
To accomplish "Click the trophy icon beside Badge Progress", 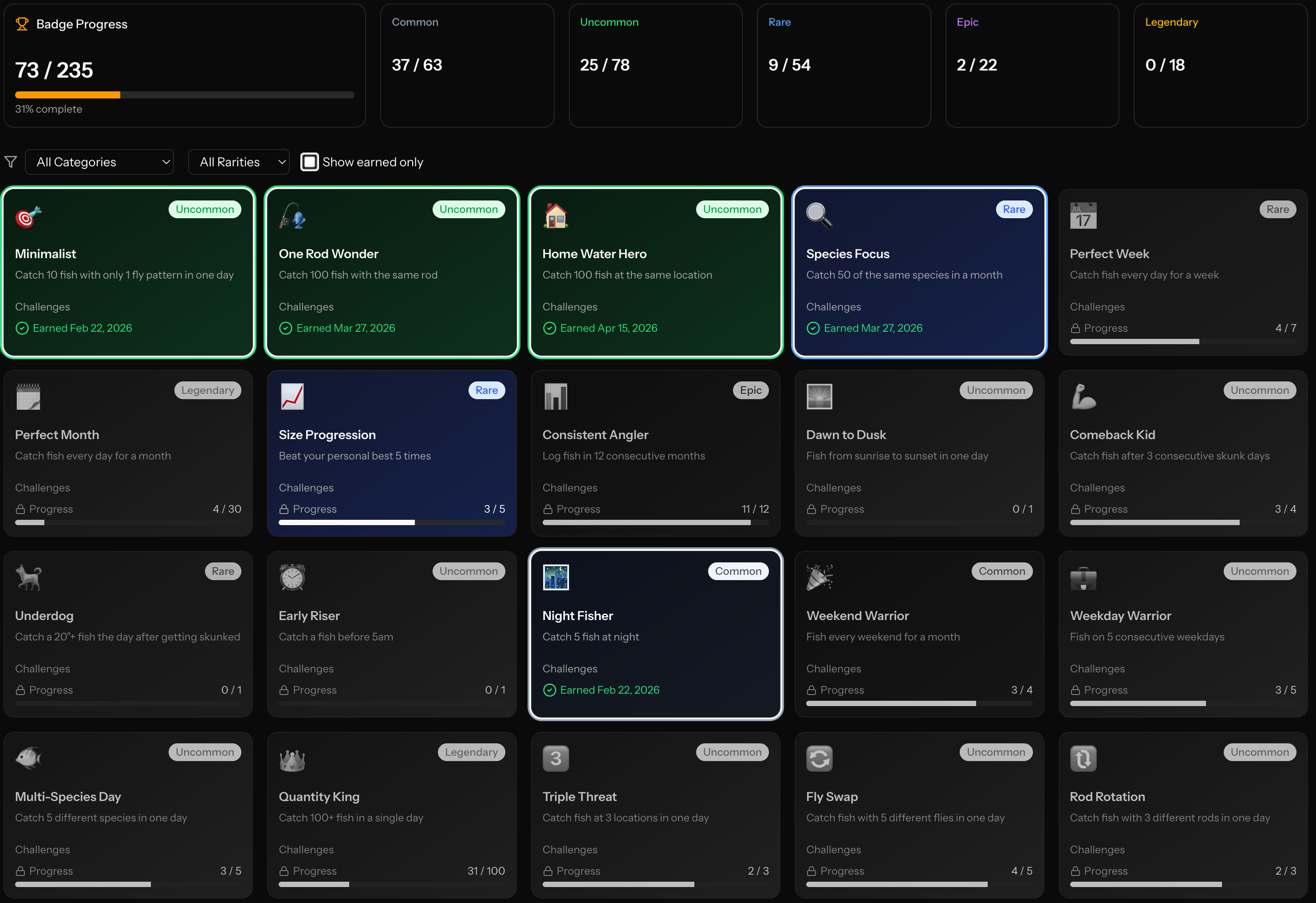I will 22,24.
